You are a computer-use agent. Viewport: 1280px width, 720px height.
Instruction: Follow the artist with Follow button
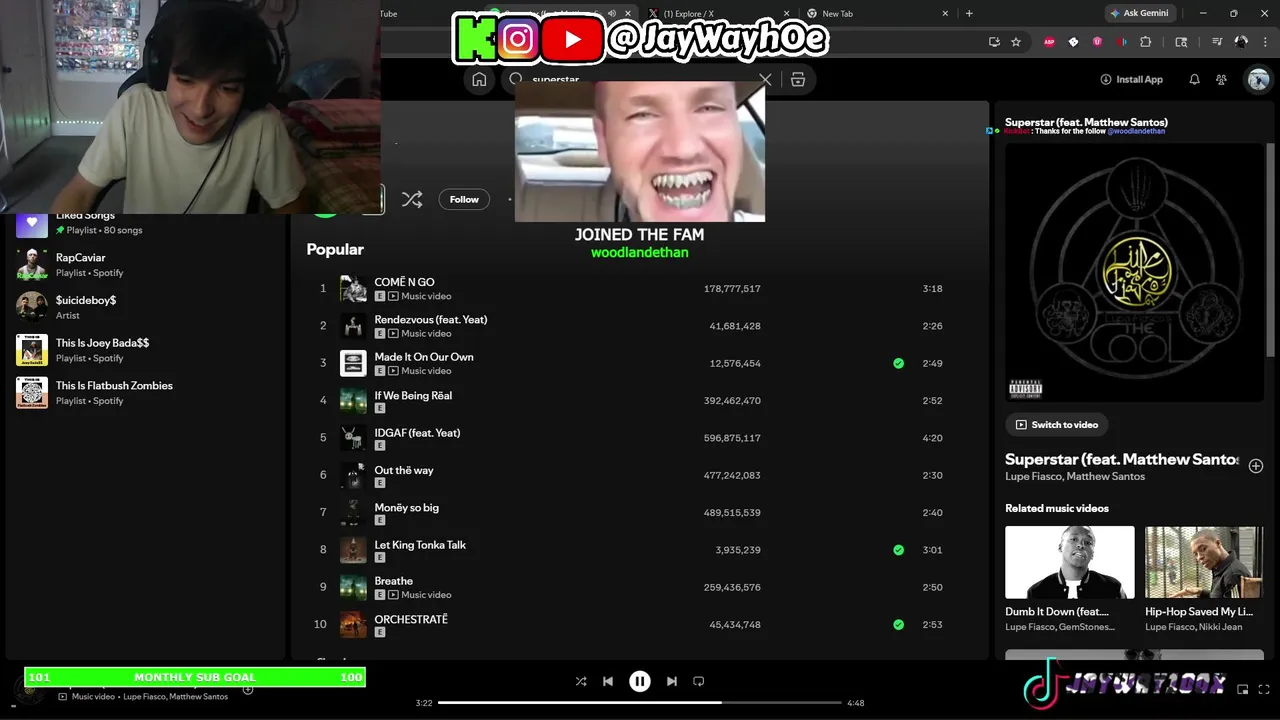tap(464, 199)
